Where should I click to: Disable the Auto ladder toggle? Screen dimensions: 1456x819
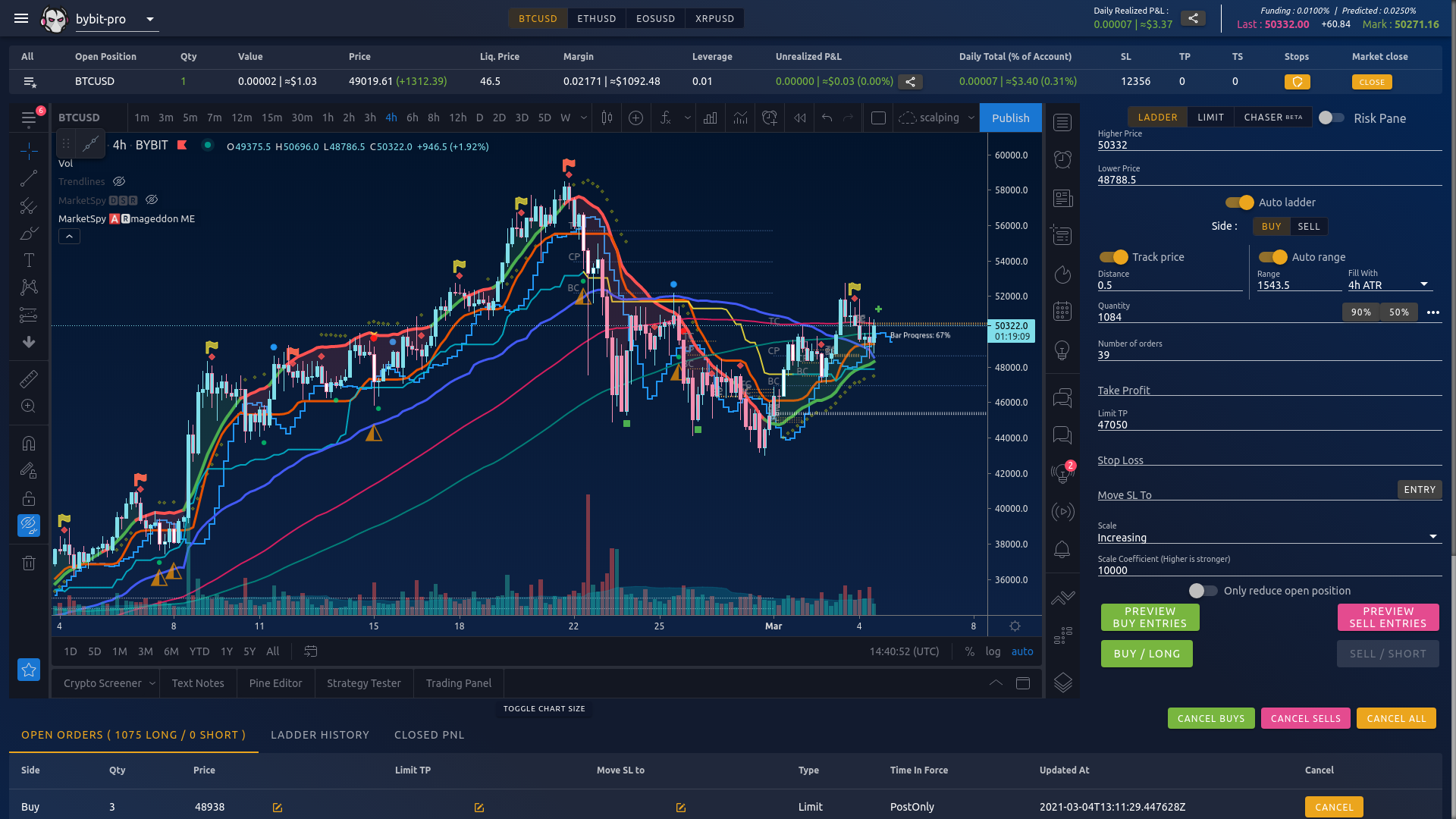point(1240,202)
